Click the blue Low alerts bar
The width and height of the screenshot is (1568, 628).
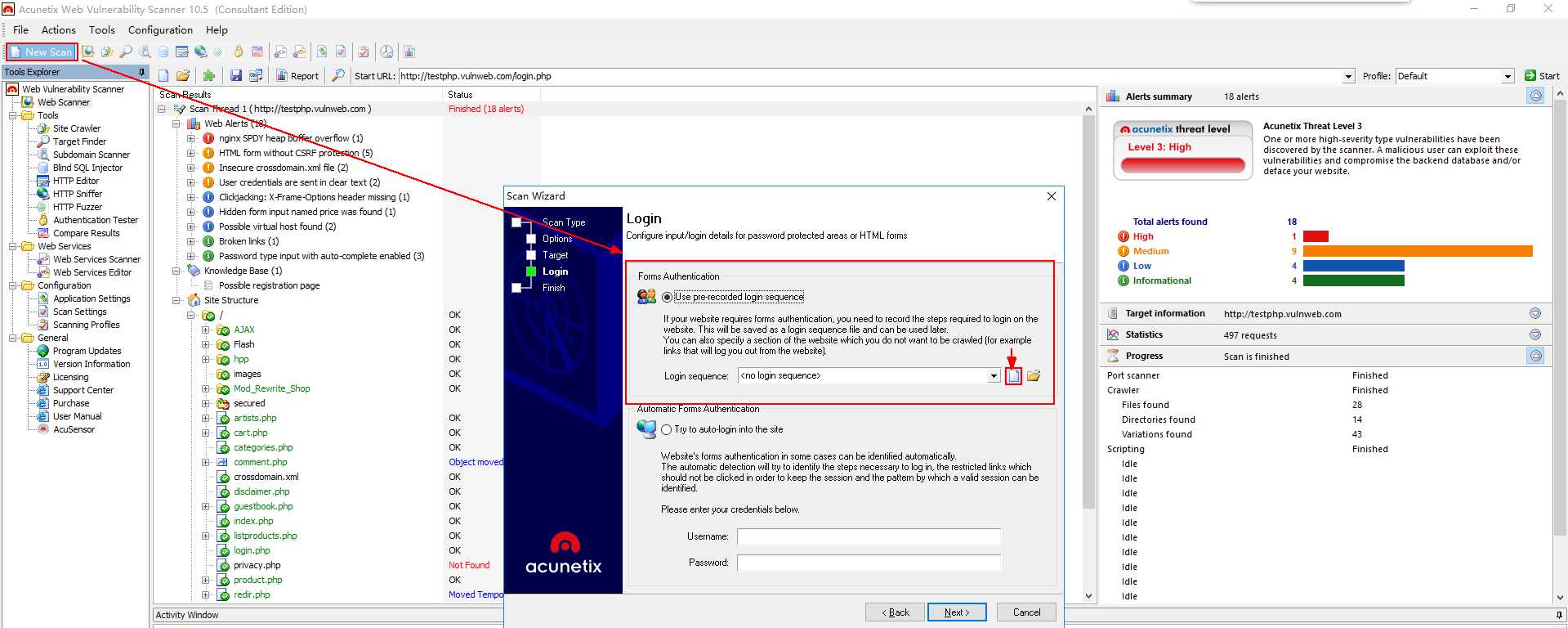point(1353,266)
